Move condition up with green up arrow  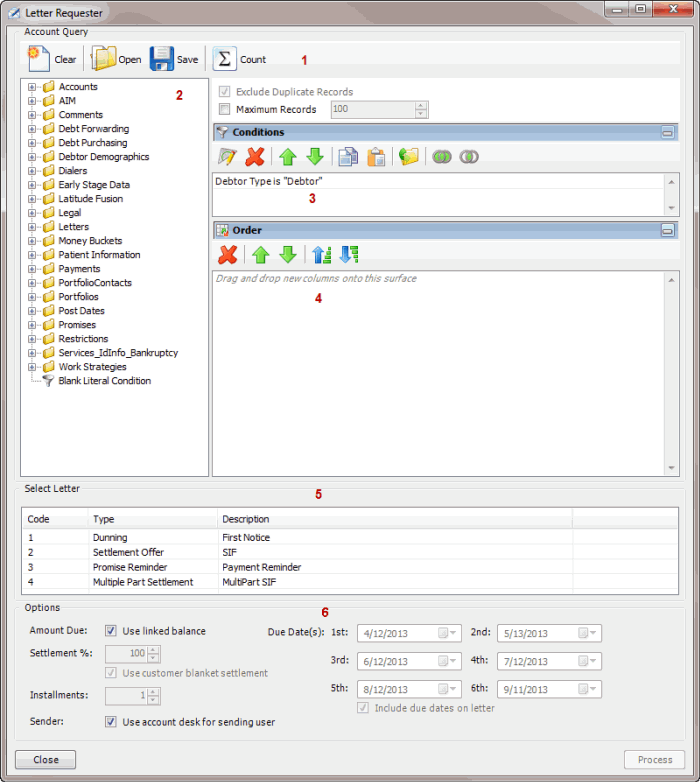click(288, 157)
